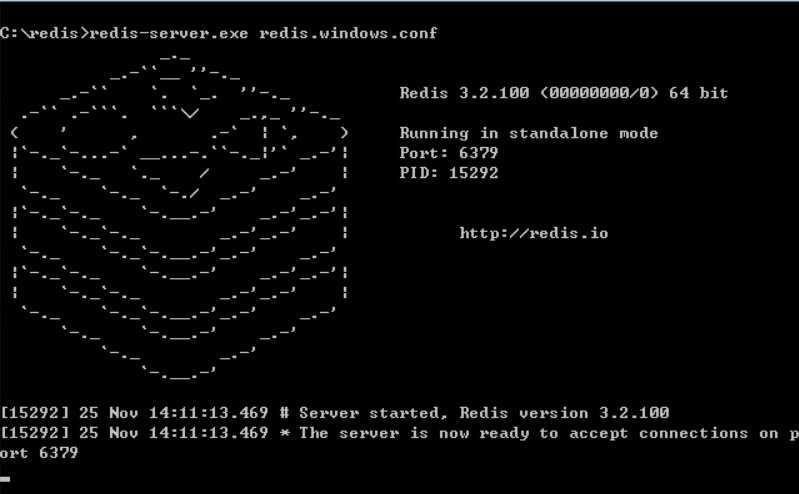Click the blinking cursor at the bottom
The height and width of the screenshot is (494, 799).
point(5,479)
